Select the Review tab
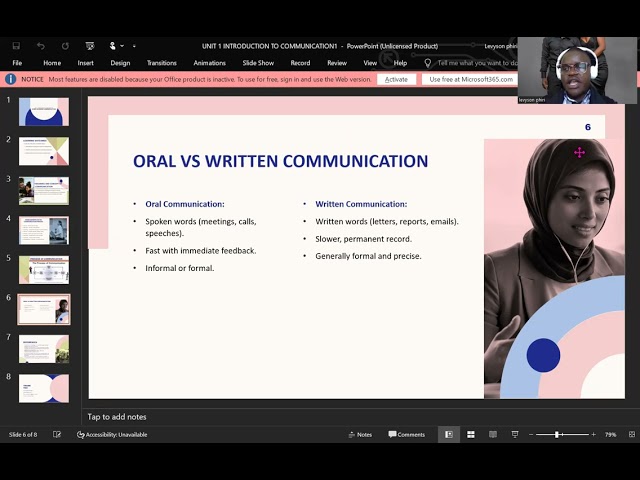640x480 pixels. point(337,63)
